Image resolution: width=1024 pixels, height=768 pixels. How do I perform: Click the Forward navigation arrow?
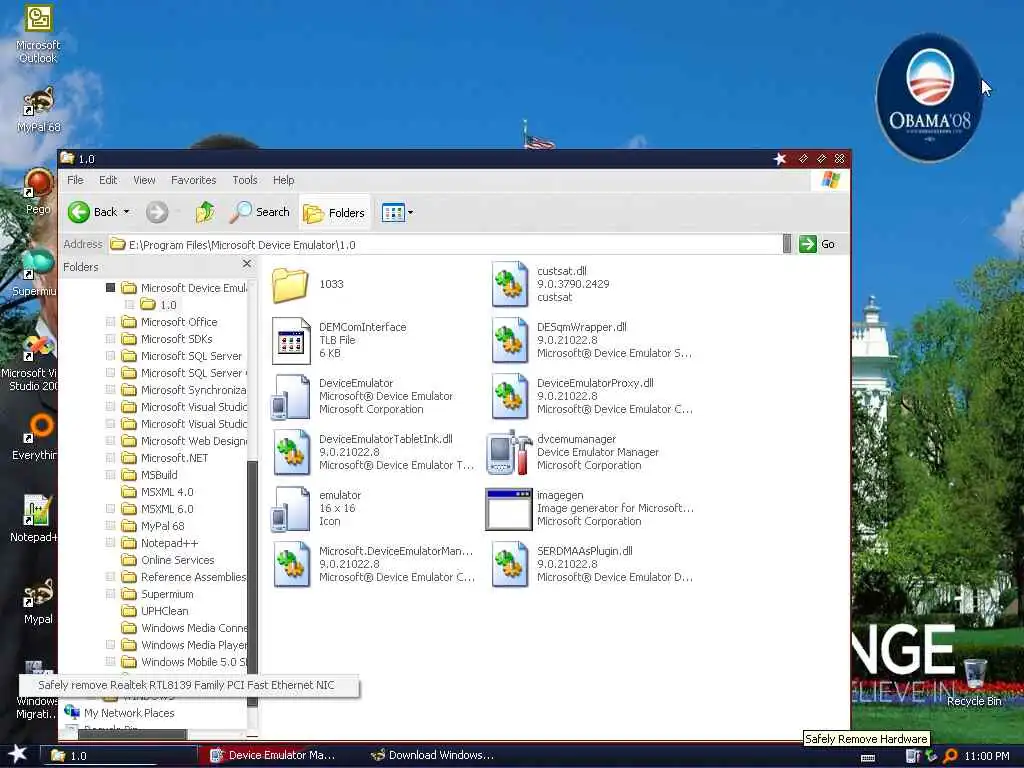[157, 212]
